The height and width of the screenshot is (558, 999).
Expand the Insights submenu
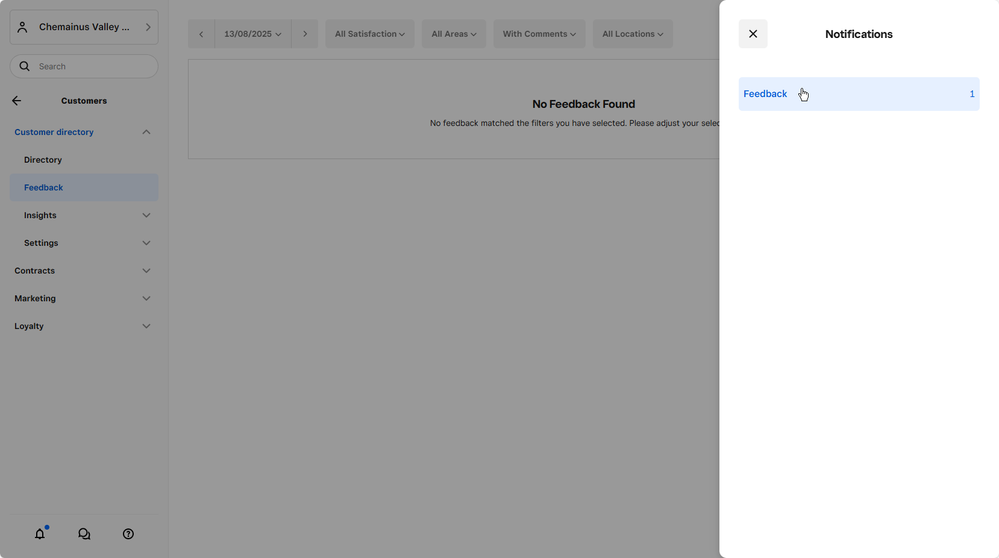(146, 215)
